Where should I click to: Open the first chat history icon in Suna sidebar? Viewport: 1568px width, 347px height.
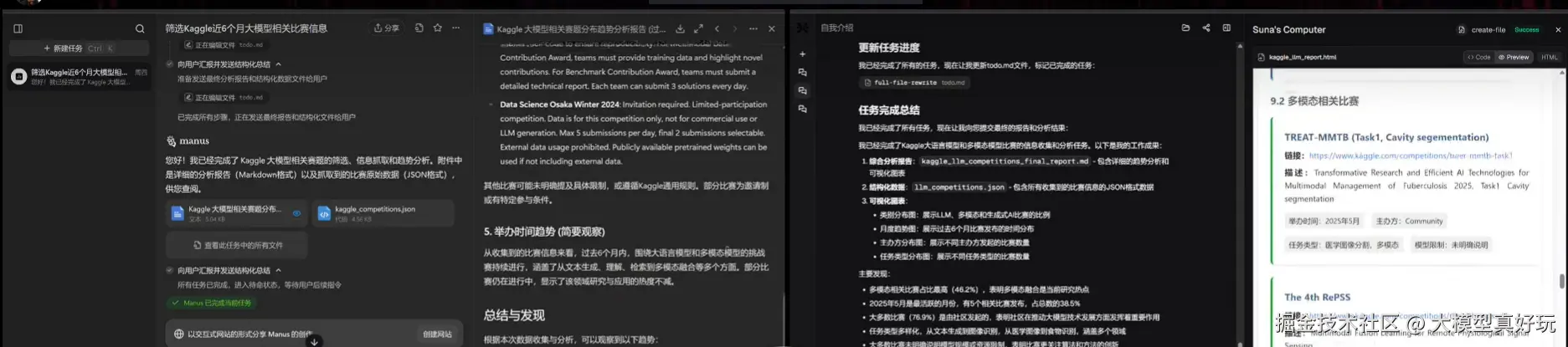803,72
